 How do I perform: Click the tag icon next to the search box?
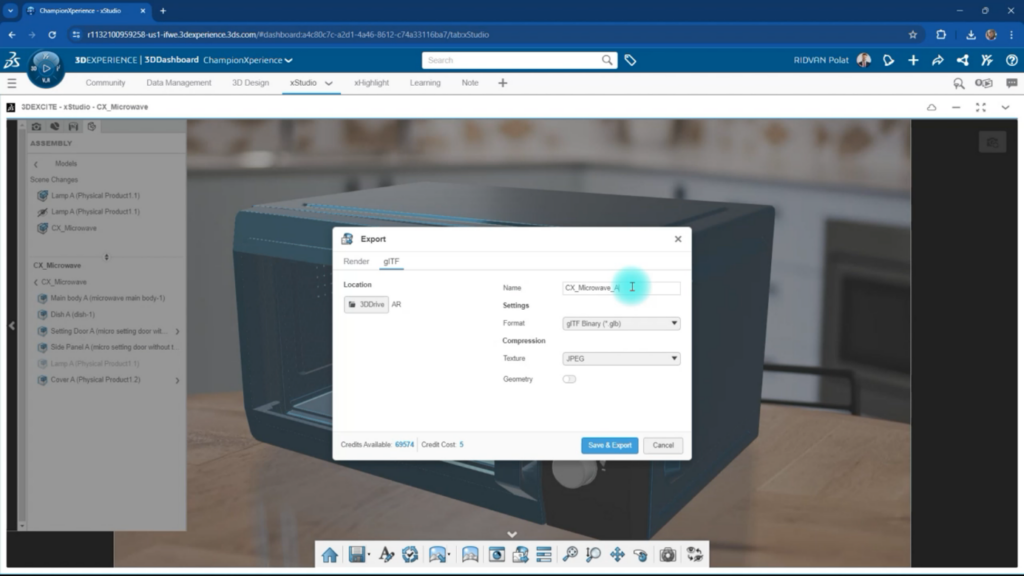pos(630,60)
